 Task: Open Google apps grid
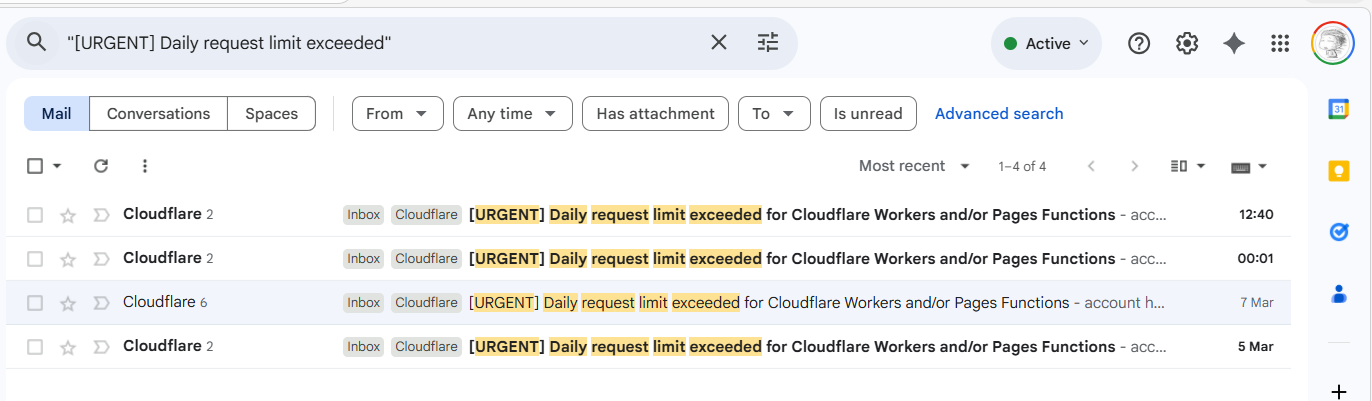(1280, 43)
